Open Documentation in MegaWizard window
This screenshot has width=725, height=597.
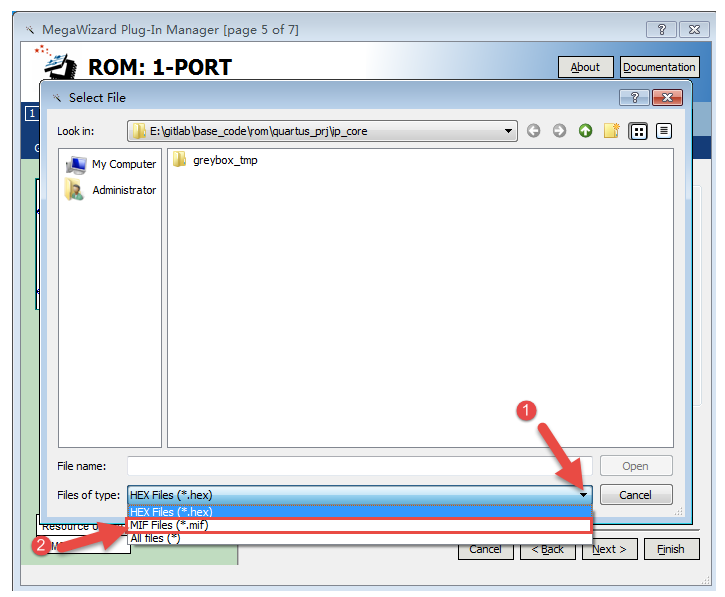[x=659, y=68]
